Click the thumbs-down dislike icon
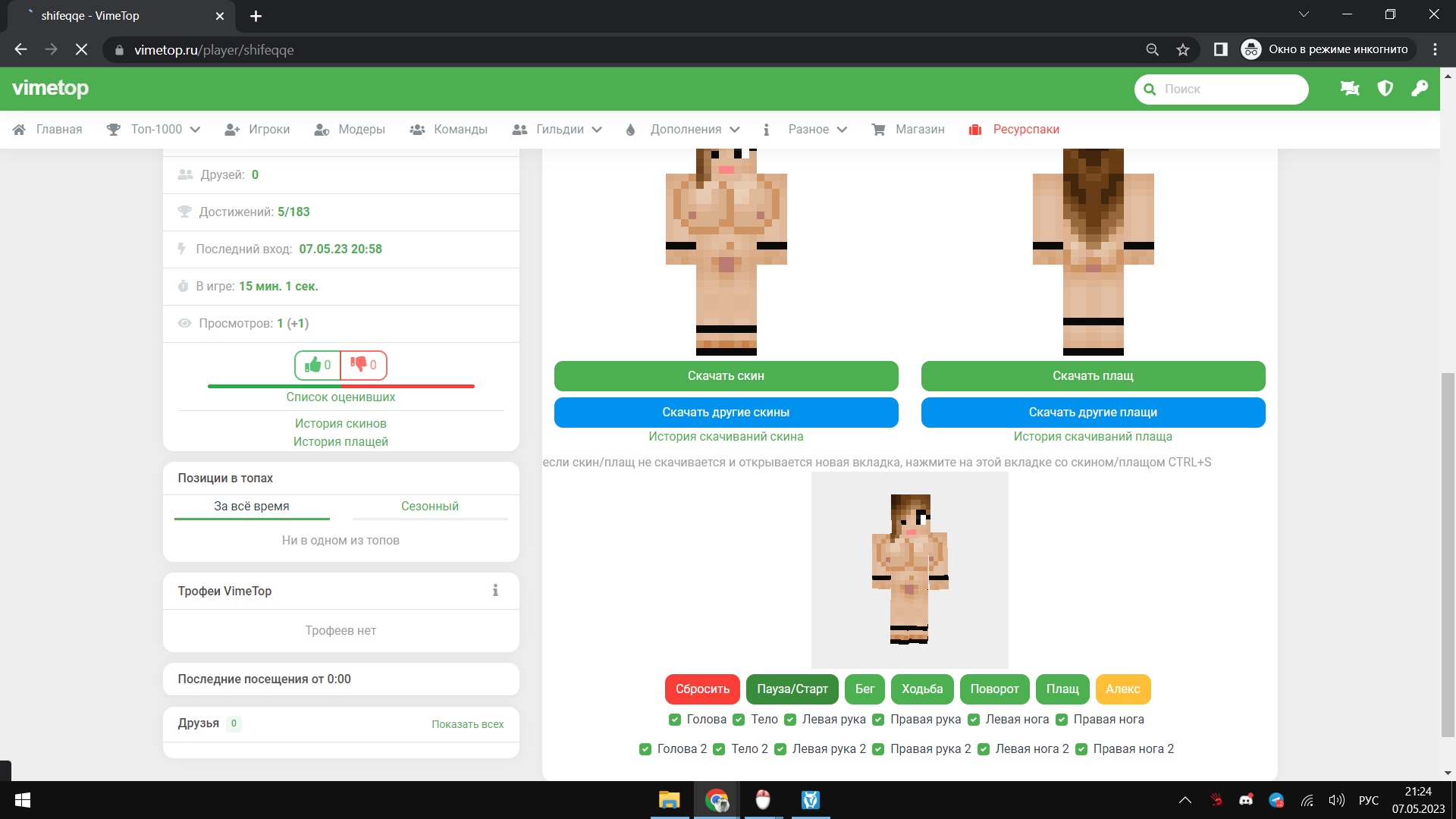 (359, 365)
